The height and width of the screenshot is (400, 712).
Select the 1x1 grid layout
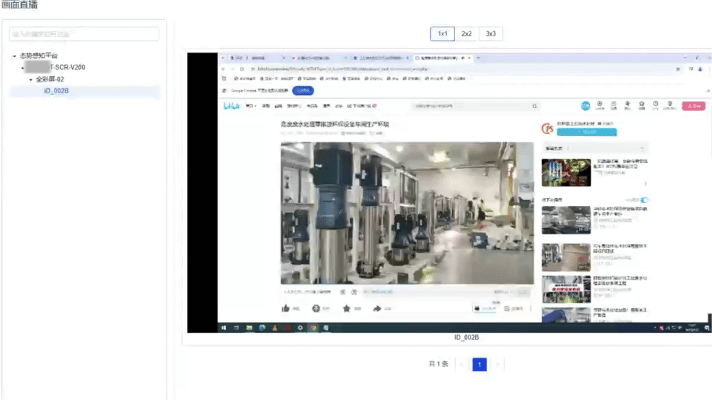(x=442, y=34)
